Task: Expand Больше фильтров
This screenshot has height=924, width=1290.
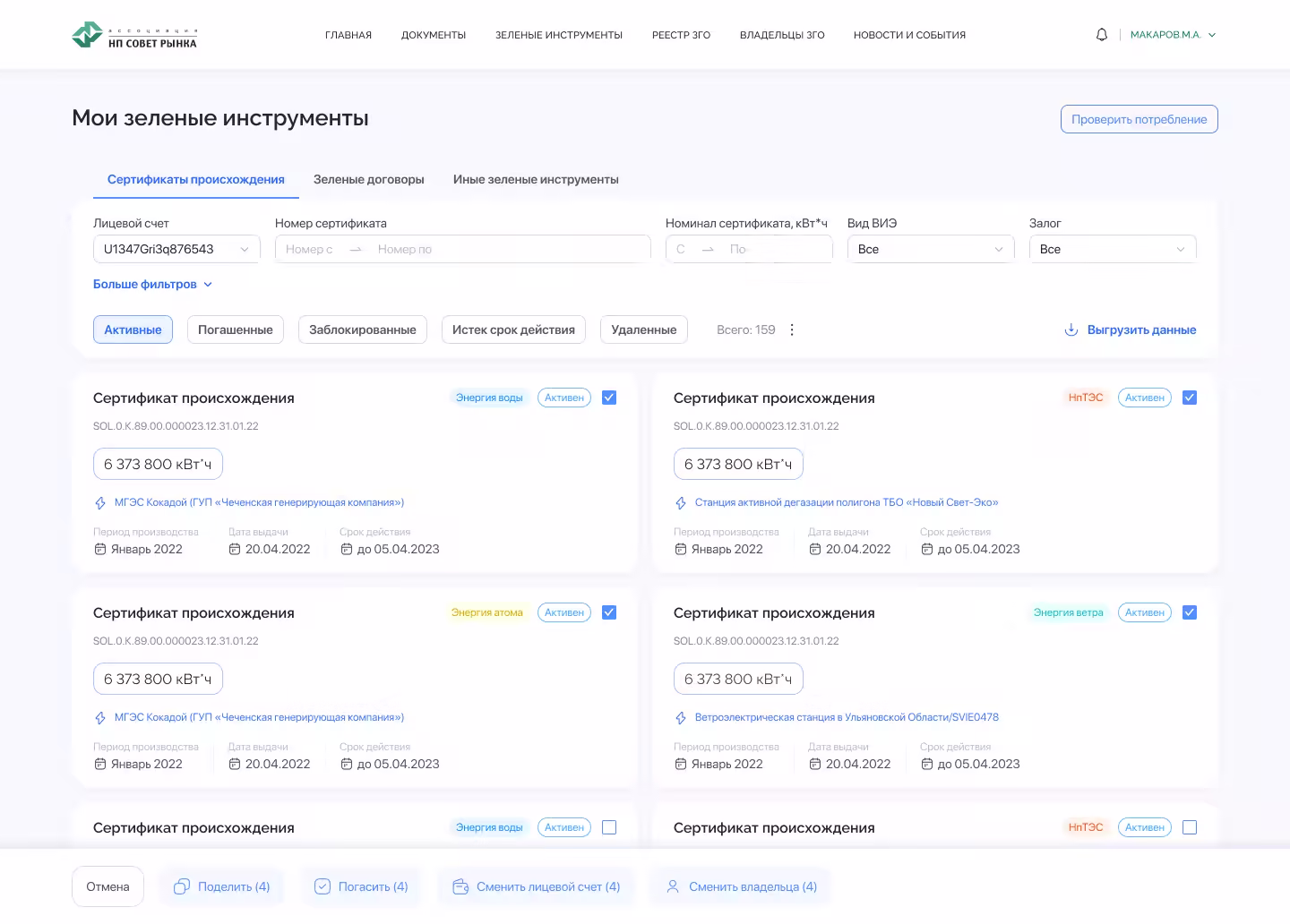Action: pyautogui.click(x=152, y=284)
